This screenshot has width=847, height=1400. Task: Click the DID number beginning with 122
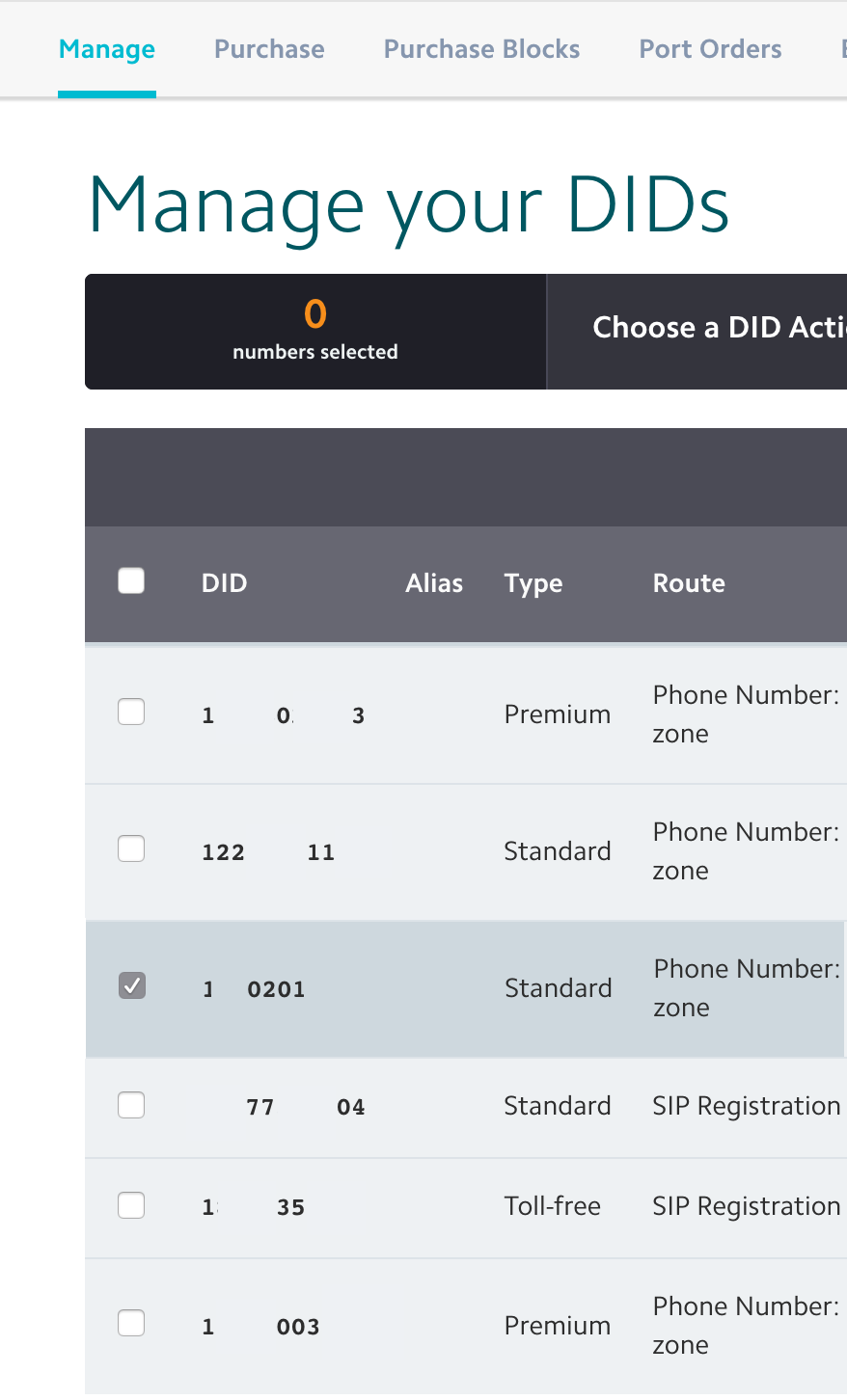(268, 852)
